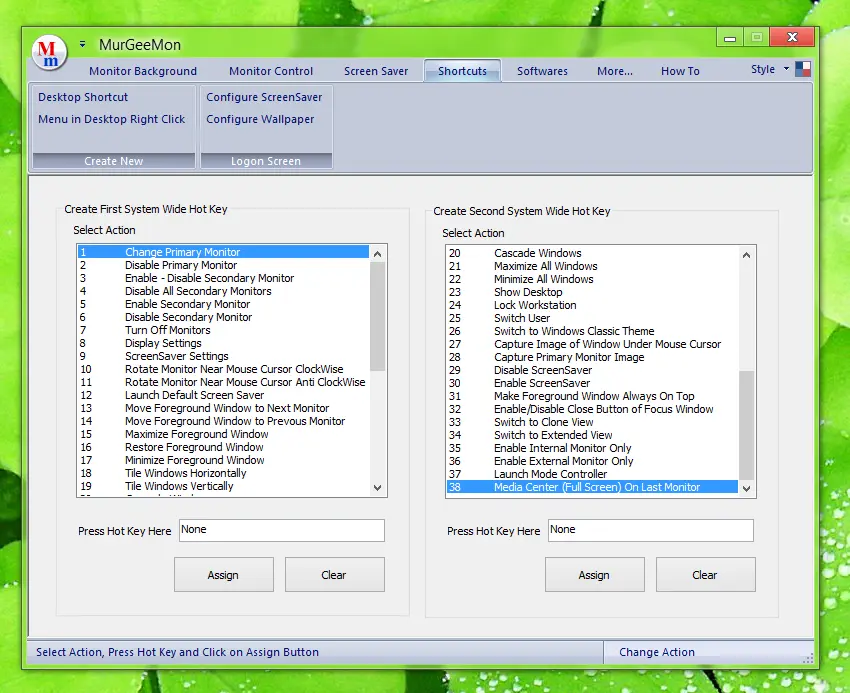Open the Softwares tab

click(x=542, y=71)
